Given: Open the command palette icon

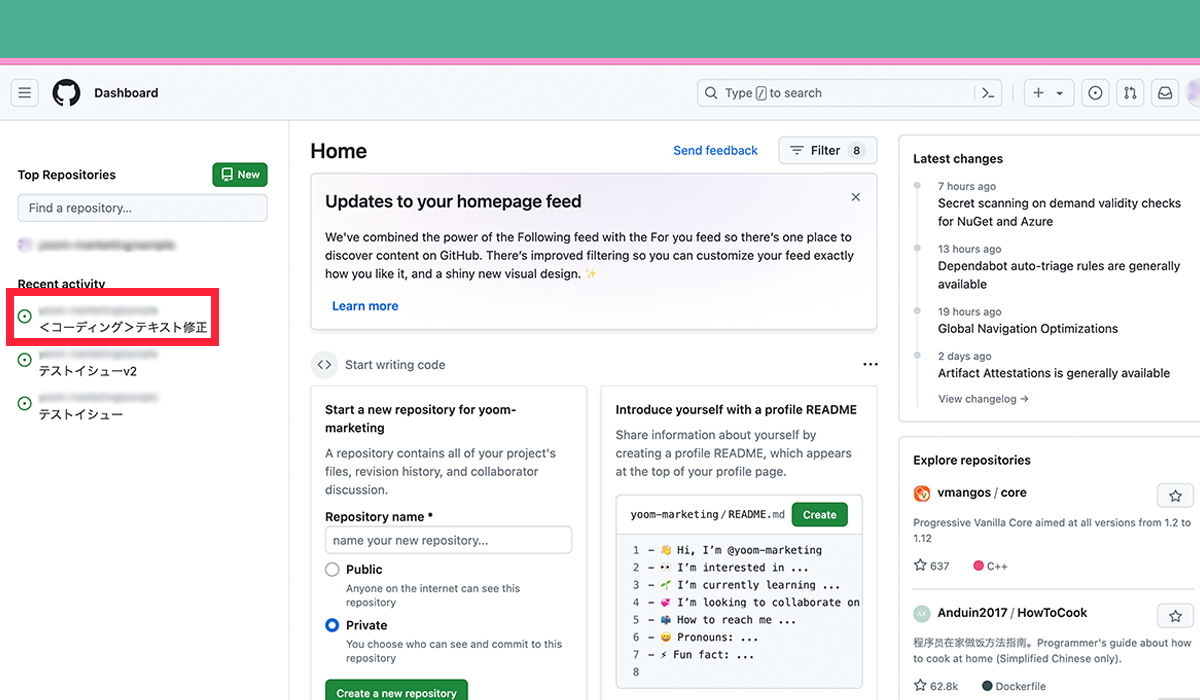Looking at the screenshot, I should click(988, 93).
